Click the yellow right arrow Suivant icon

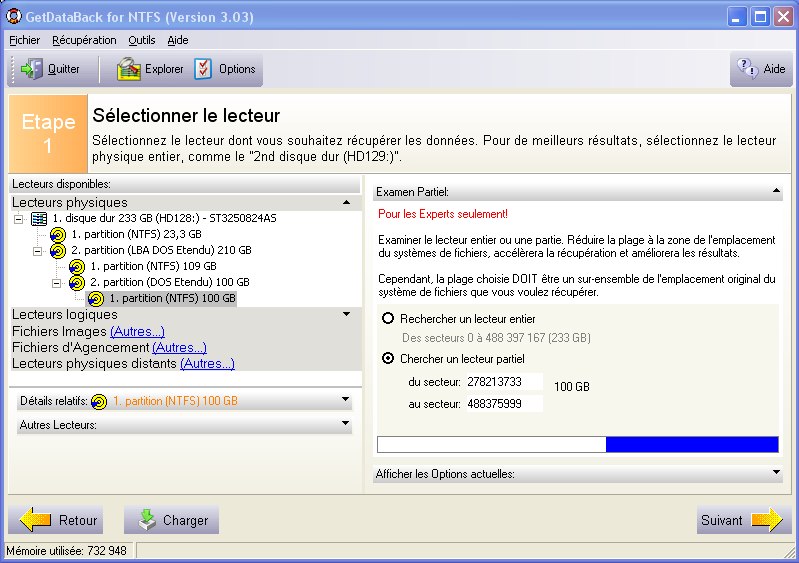pos(767,520)
